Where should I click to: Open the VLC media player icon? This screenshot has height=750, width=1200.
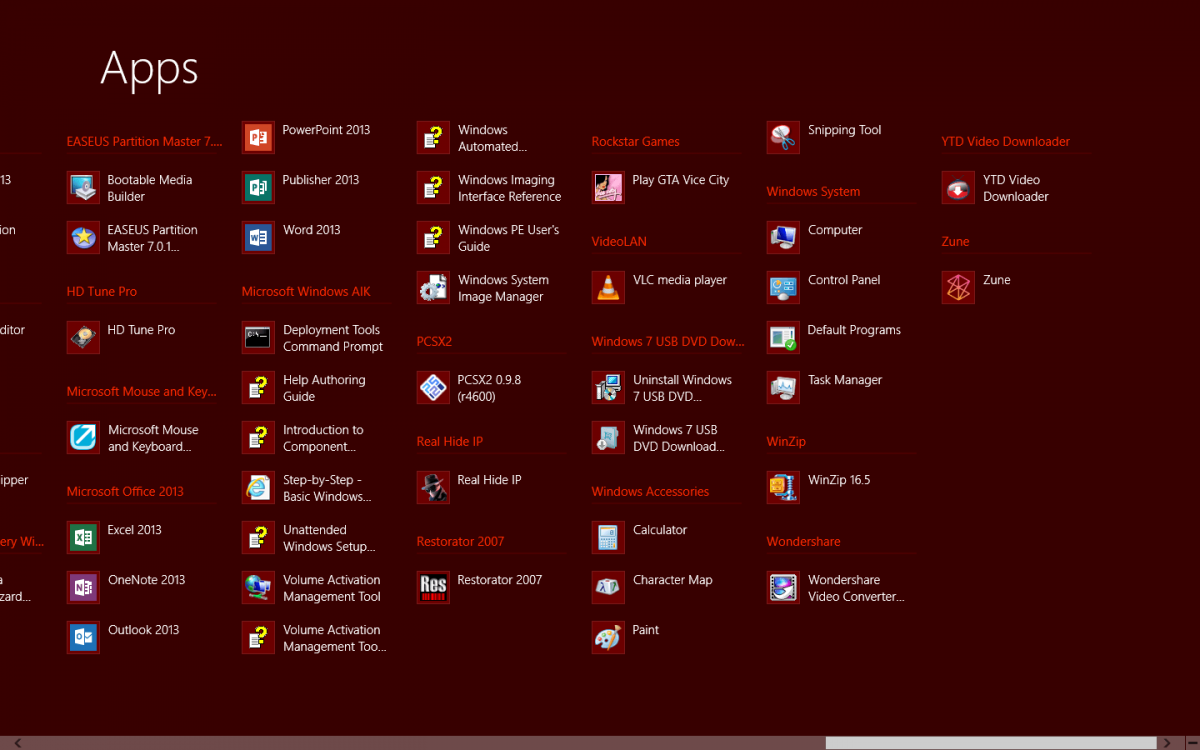608,288
